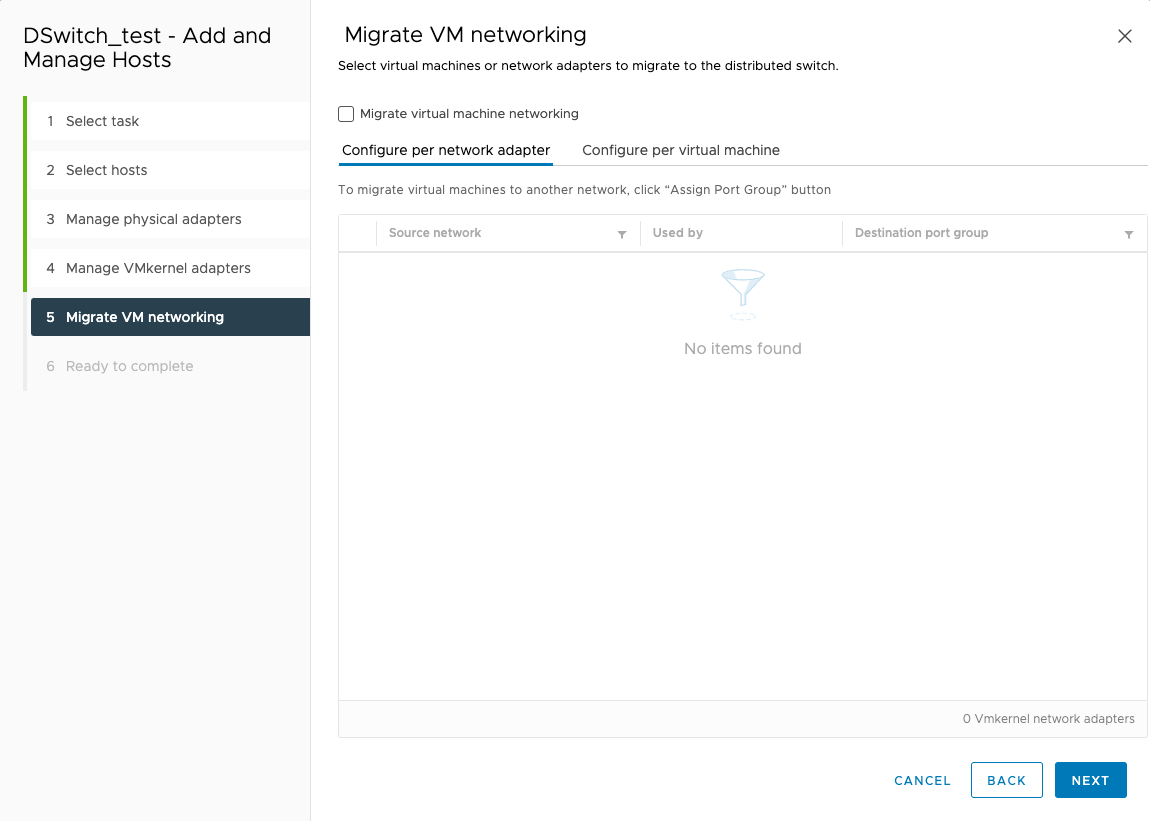The width and height of the screenshot is (1150, 821).
Task: Click the NEXT button
Action: (x=1090, y=780)
